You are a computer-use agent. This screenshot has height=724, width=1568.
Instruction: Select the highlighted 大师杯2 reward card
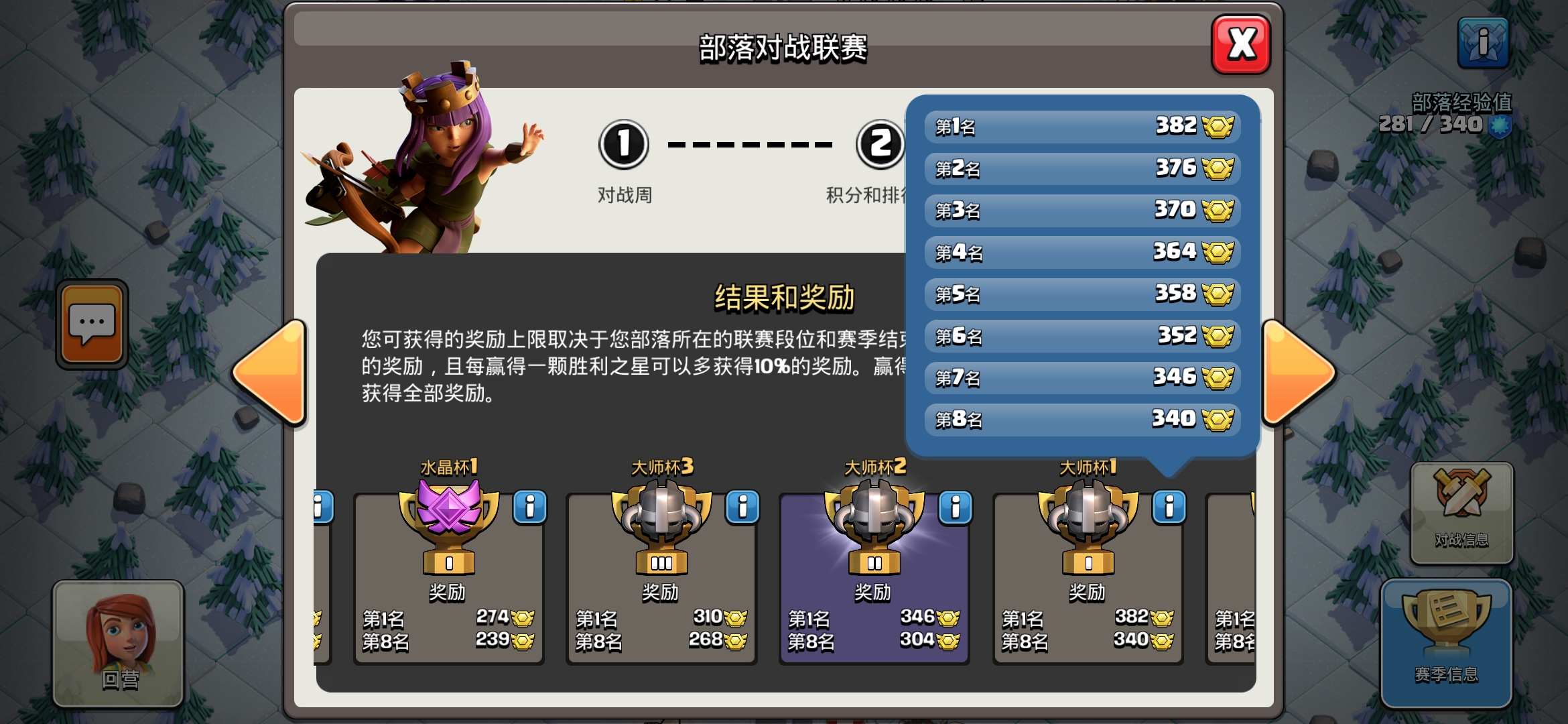point(874,579)
